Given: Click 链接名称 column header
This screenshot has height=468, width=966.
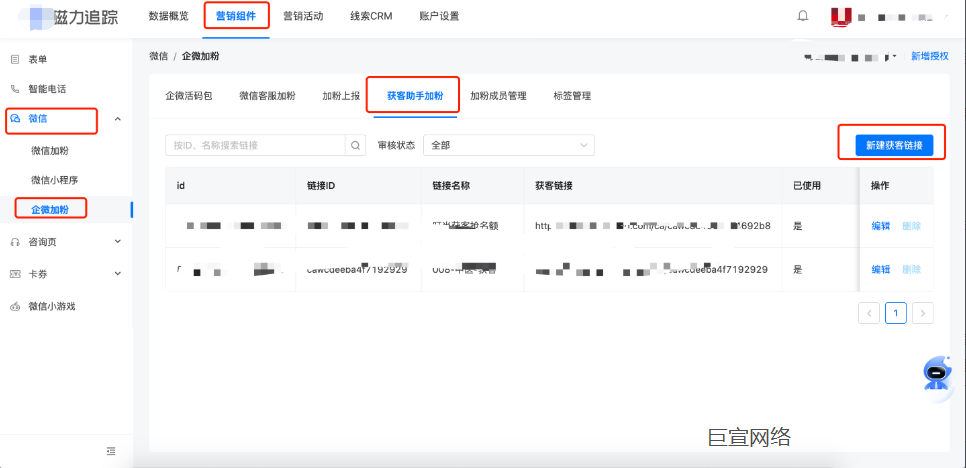Looking at the screenshot, I should click(451, 185).
